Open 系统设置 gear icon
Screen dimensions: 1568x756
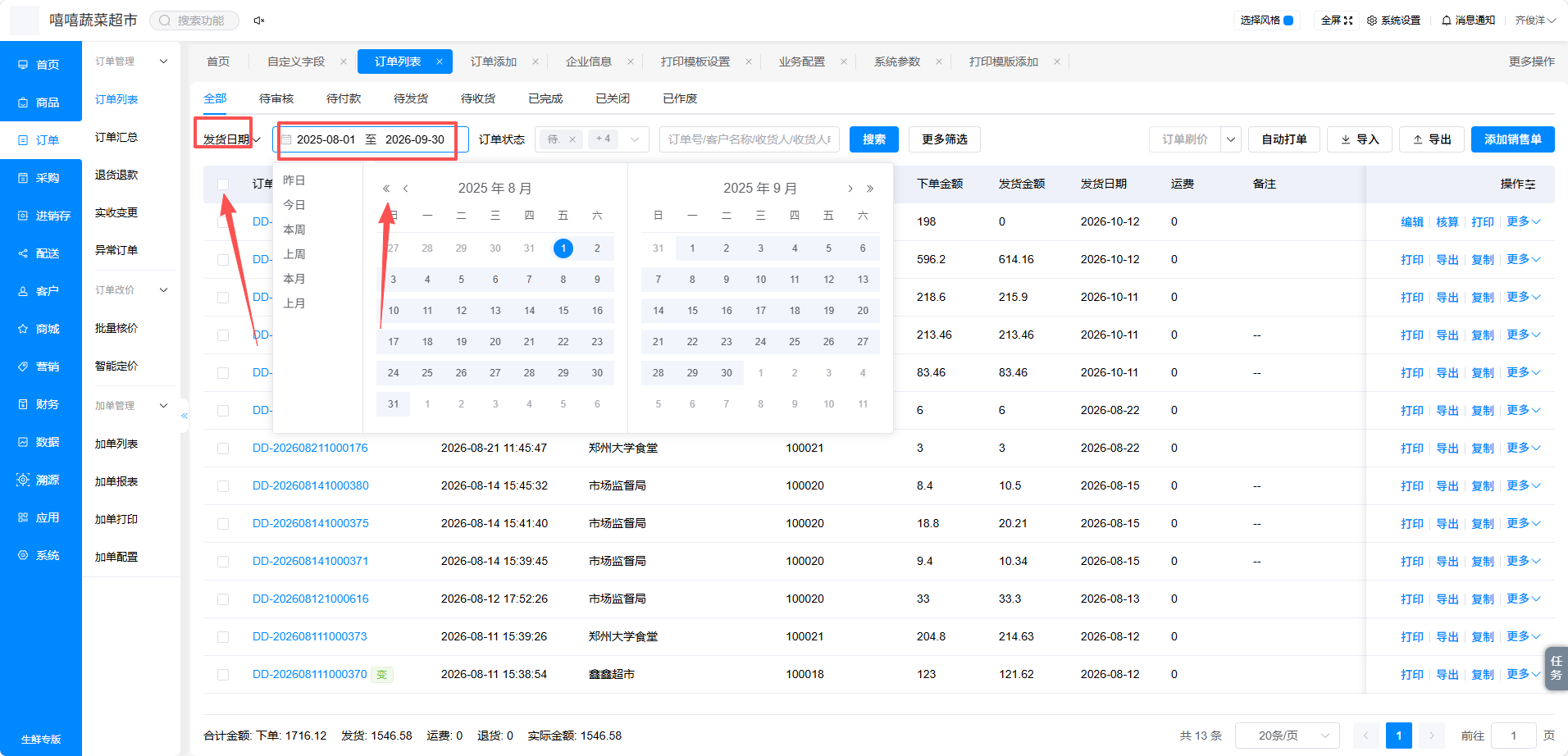pos(1372,20)
